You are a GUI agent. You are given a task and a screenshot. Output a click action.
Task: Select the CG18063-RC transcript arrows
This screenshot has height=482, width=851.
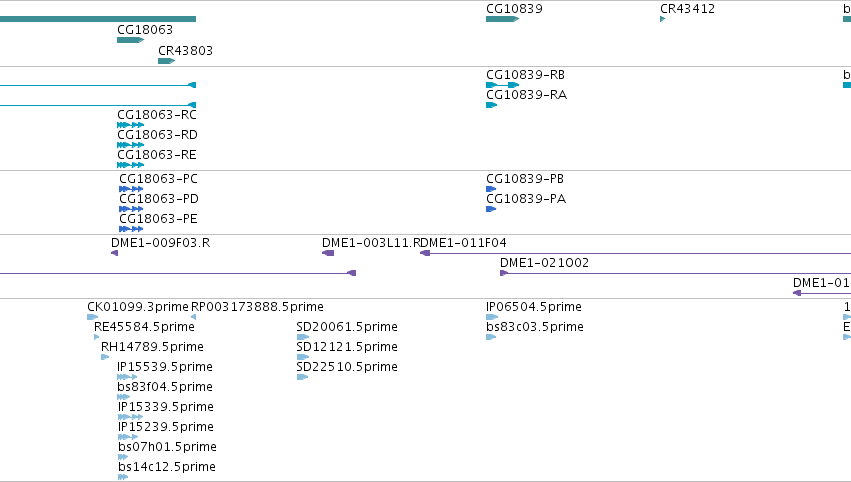click(130, 125)
